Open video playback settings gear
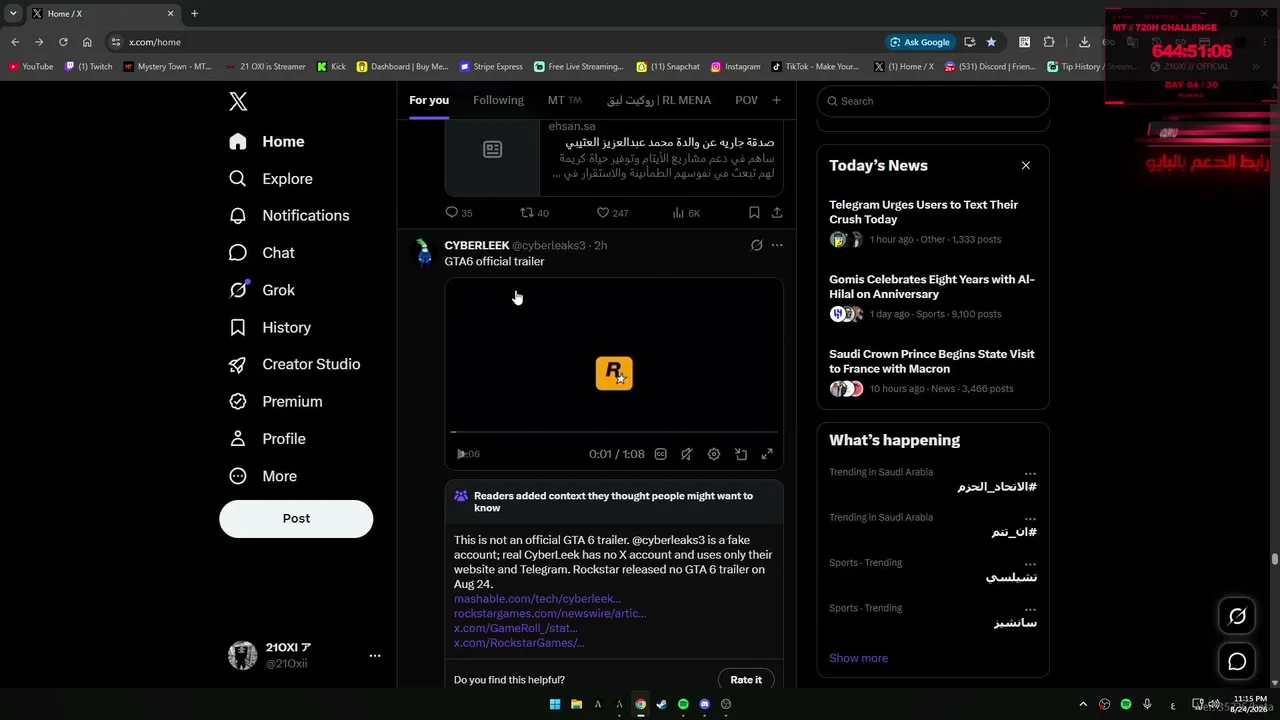This screenshot has height=720, width=1280. tap(714, 454)
